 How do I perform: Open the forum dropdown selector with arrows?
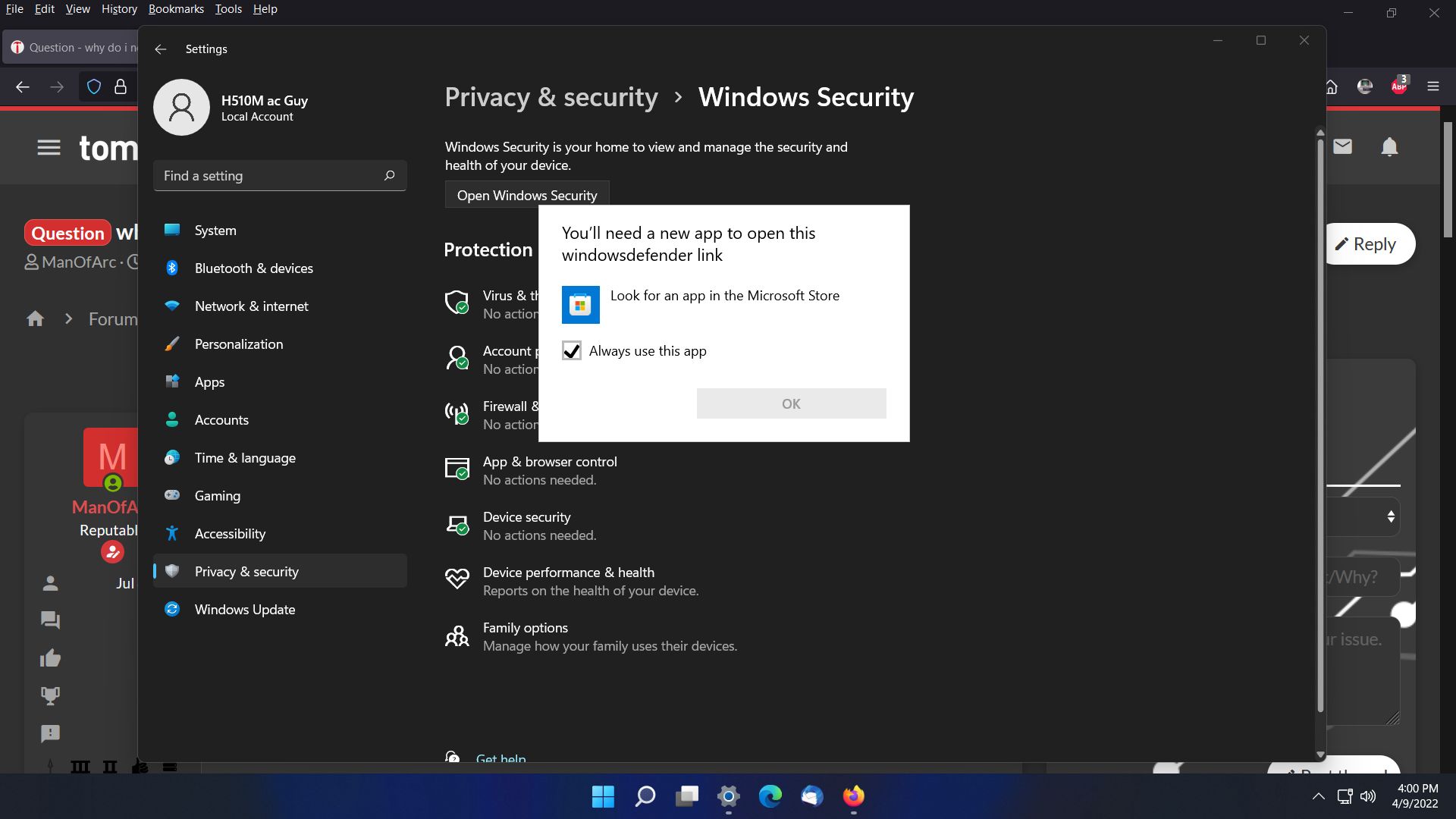click(1363, 516)
